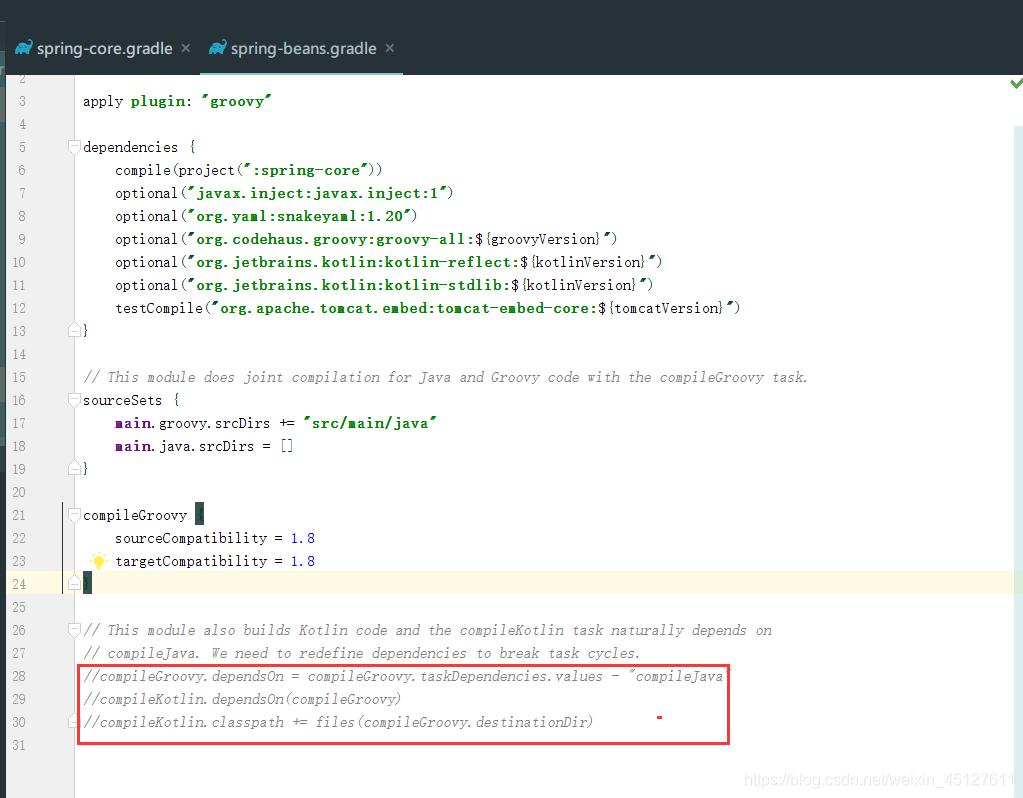This screenshot has height=798, width=1023.
Task: Click line number 28 in gutter
Action: point(19,677)
